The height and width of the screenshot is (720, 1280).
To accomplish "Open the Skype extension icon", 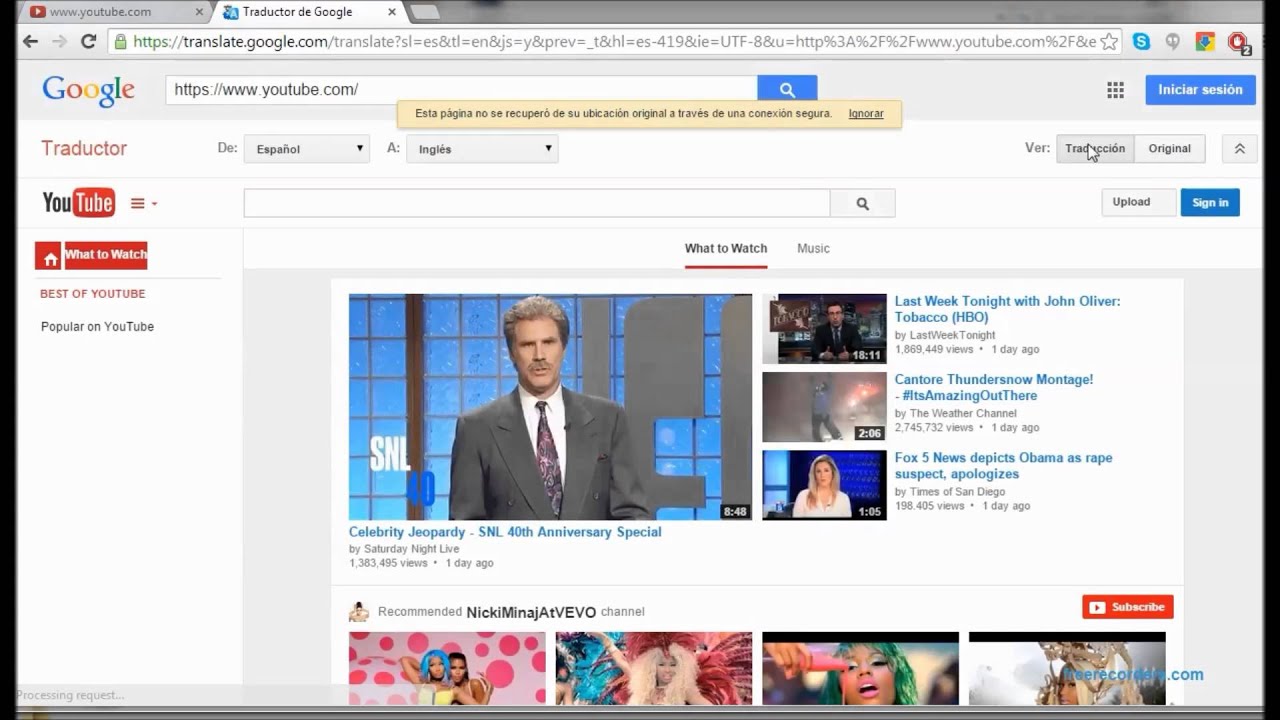I will pos(1141,42).
